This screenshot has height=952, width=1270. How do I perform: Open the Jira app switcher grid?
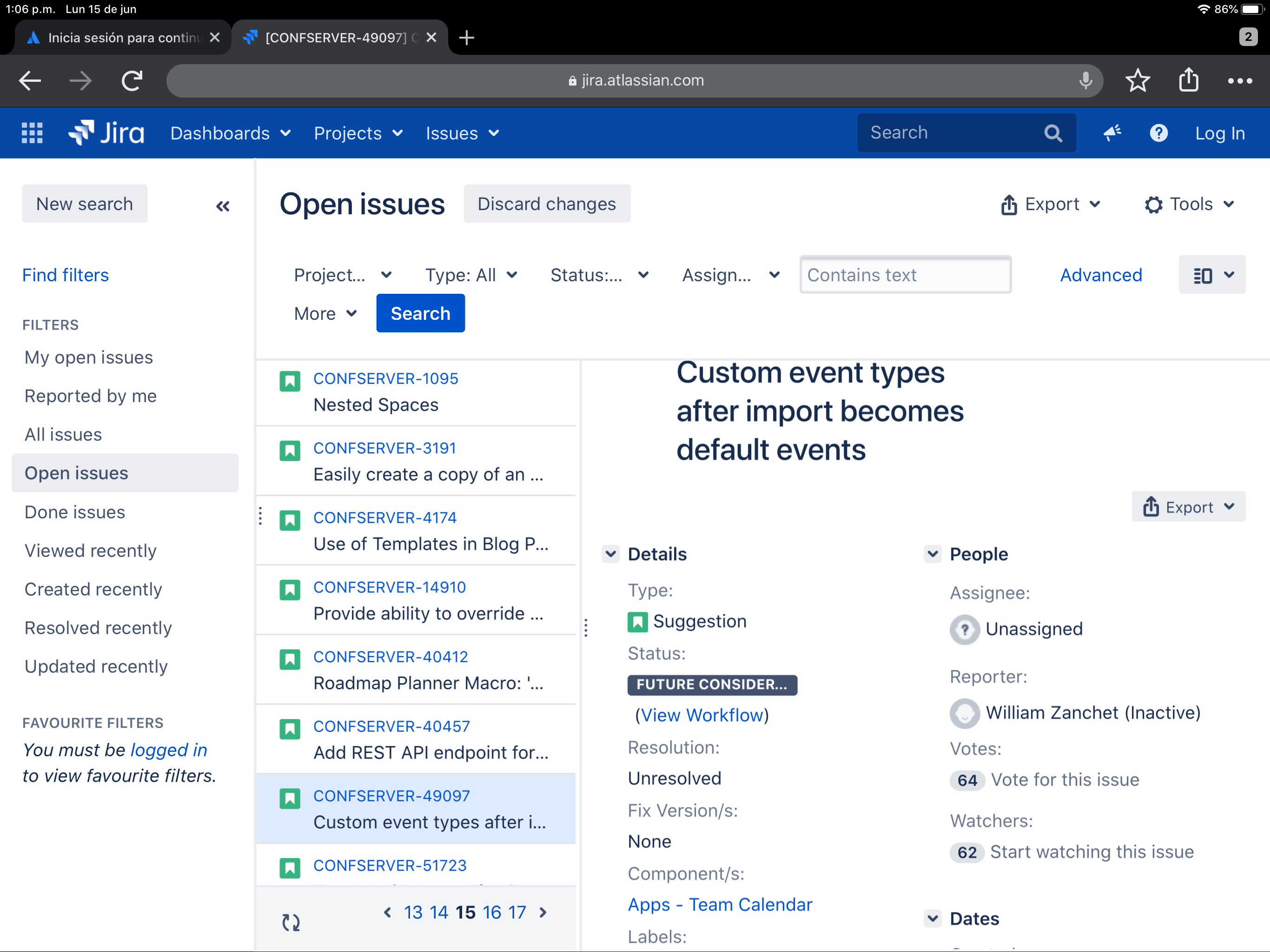[x=32, y=132]
